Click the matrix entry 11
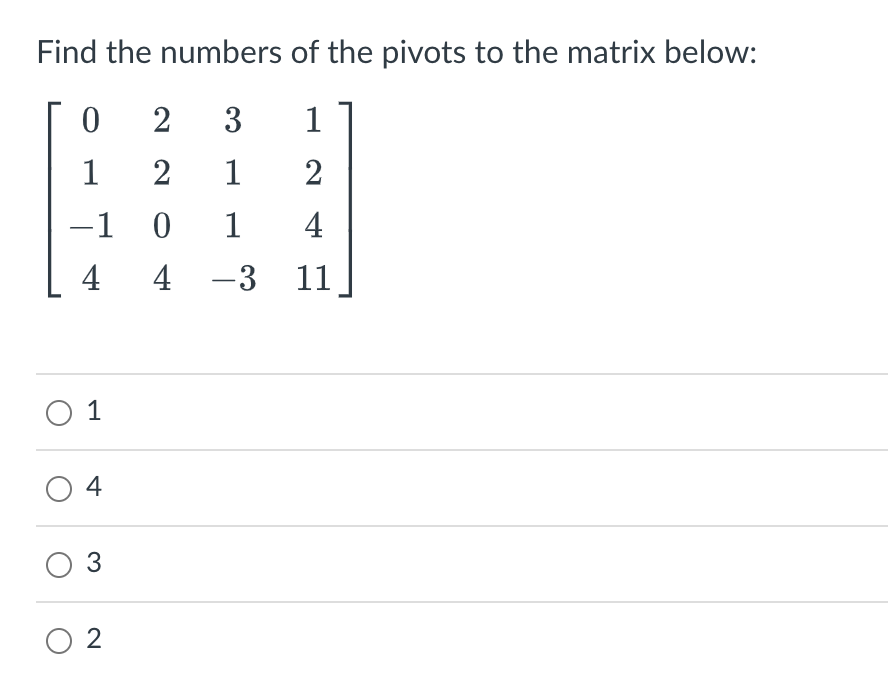Image resolution: width=888 pixels, height=684 pixels. click(x=312, y=279)
